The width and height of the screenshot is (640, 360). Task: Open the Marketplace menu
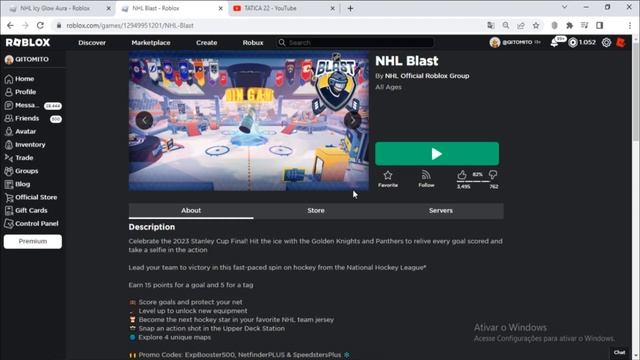click(x=151, y=42)
